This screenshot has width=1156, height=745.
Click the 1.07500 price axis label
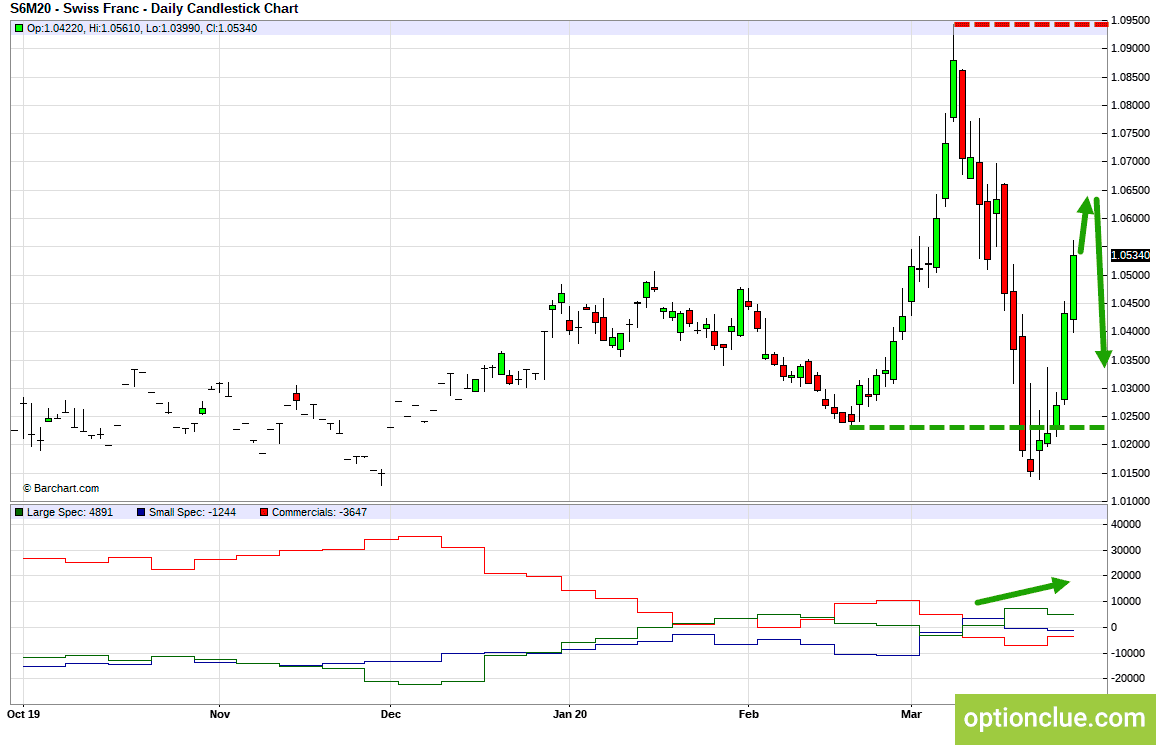tap(1130, 133)
